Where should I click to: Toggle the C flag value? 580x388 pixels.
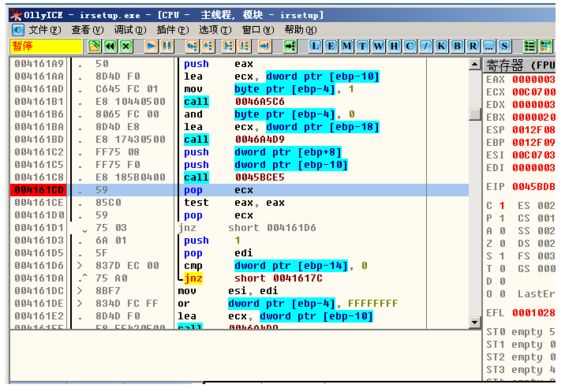pyautogui.click(x=502, y=206)
